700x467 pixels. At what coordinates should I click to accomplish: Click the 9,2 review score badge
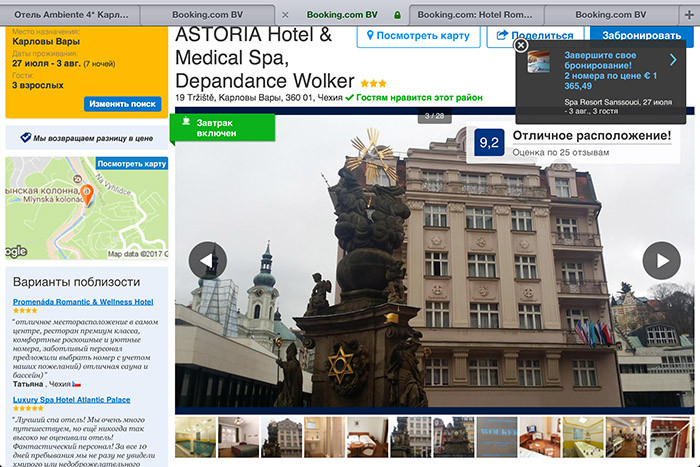click(489, 142)
